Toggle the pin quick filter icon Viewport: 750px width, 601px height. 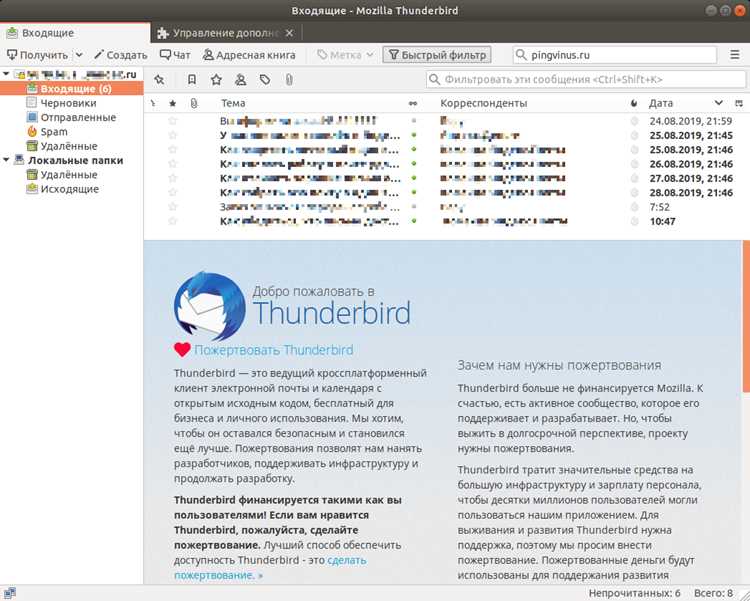pyautogui.click(x=159, y=79)
